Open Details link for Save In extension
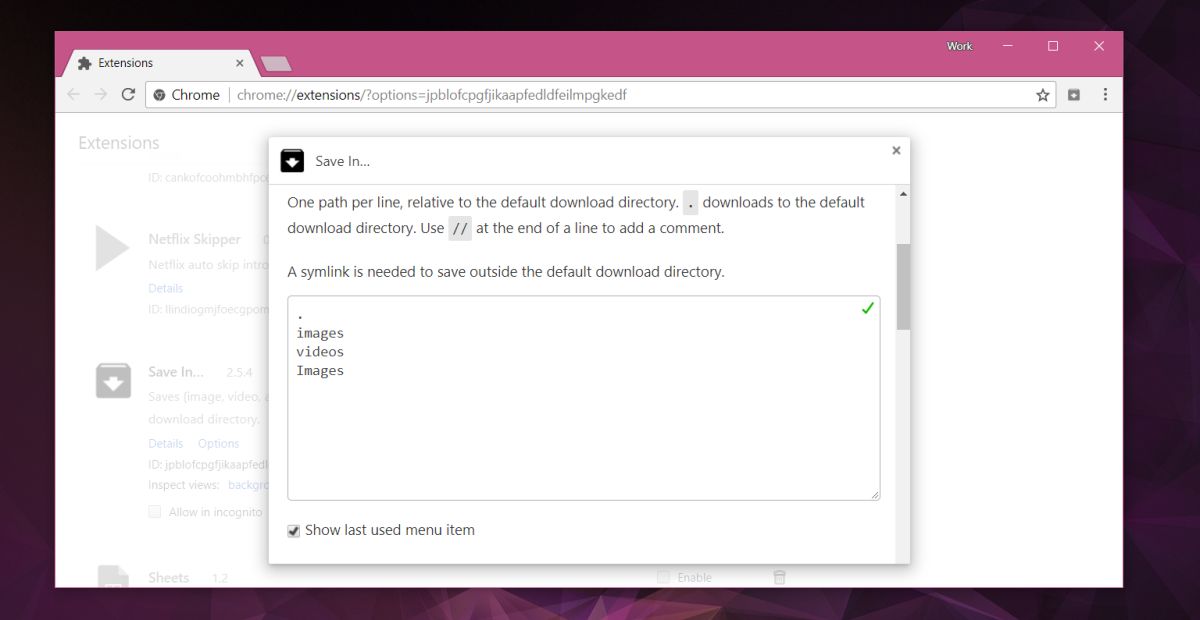The width and height of the screenshot is (1200, 620). click(166, 444)
